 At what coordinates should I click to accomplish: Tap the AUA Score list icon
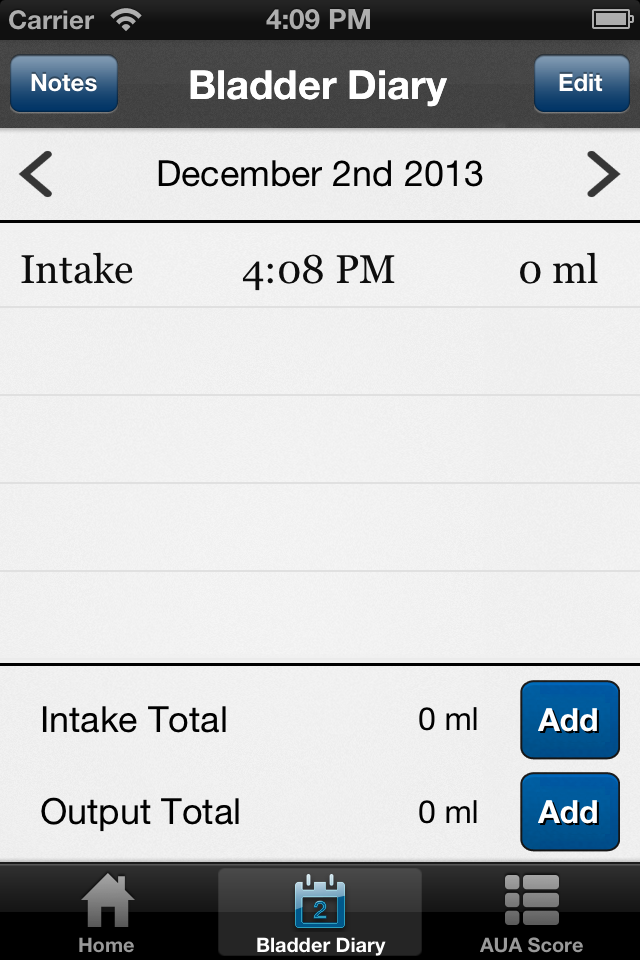click(x=532, y=899)
